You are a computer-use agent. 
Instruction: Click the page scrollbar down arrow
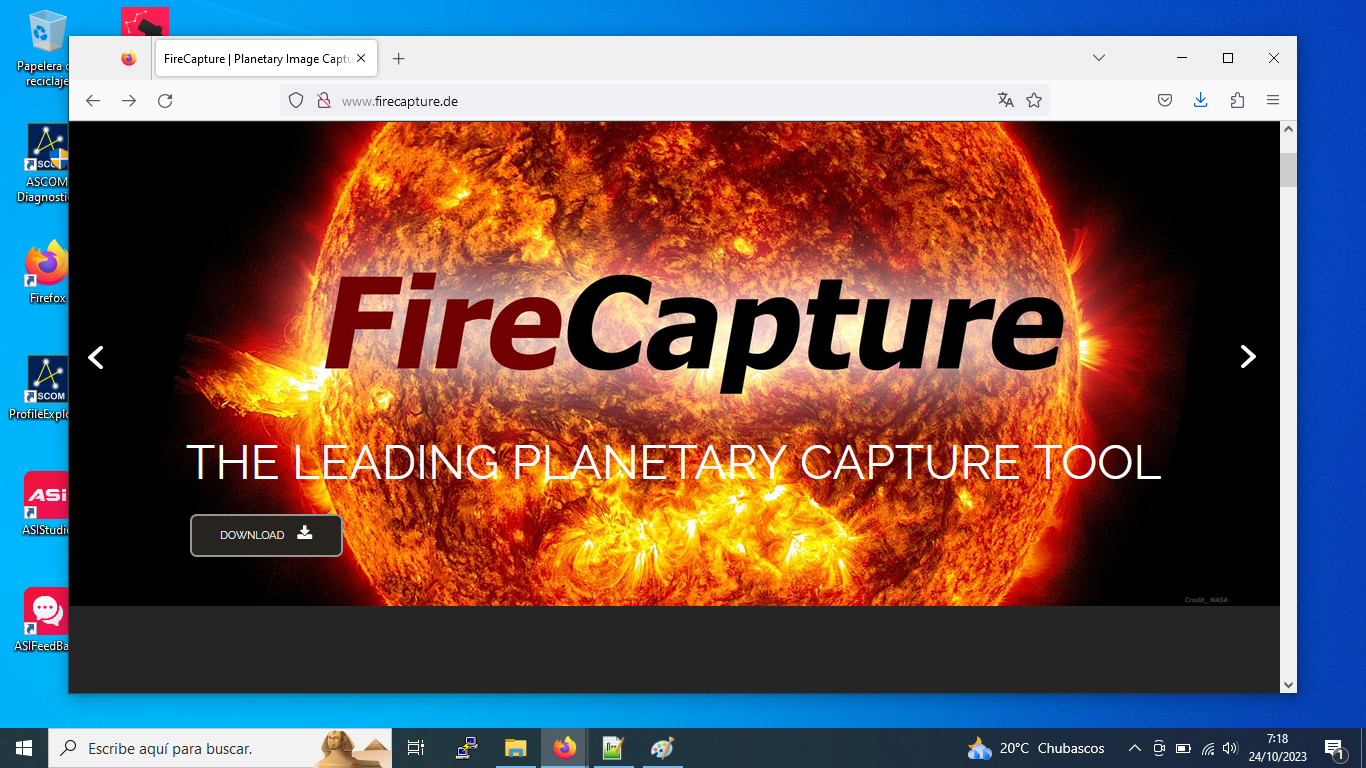pyautogui.click(x=1288, y=685)
